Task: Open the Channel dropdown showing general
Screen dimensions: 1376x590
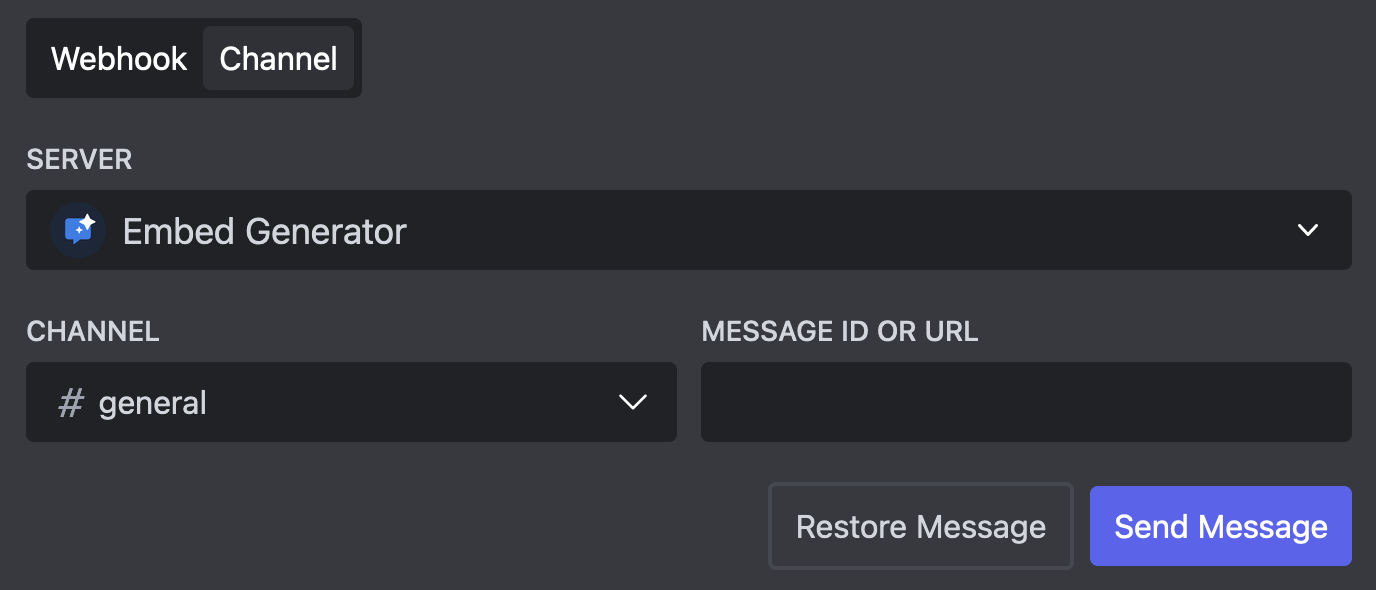Action: [x=351, y=402]
